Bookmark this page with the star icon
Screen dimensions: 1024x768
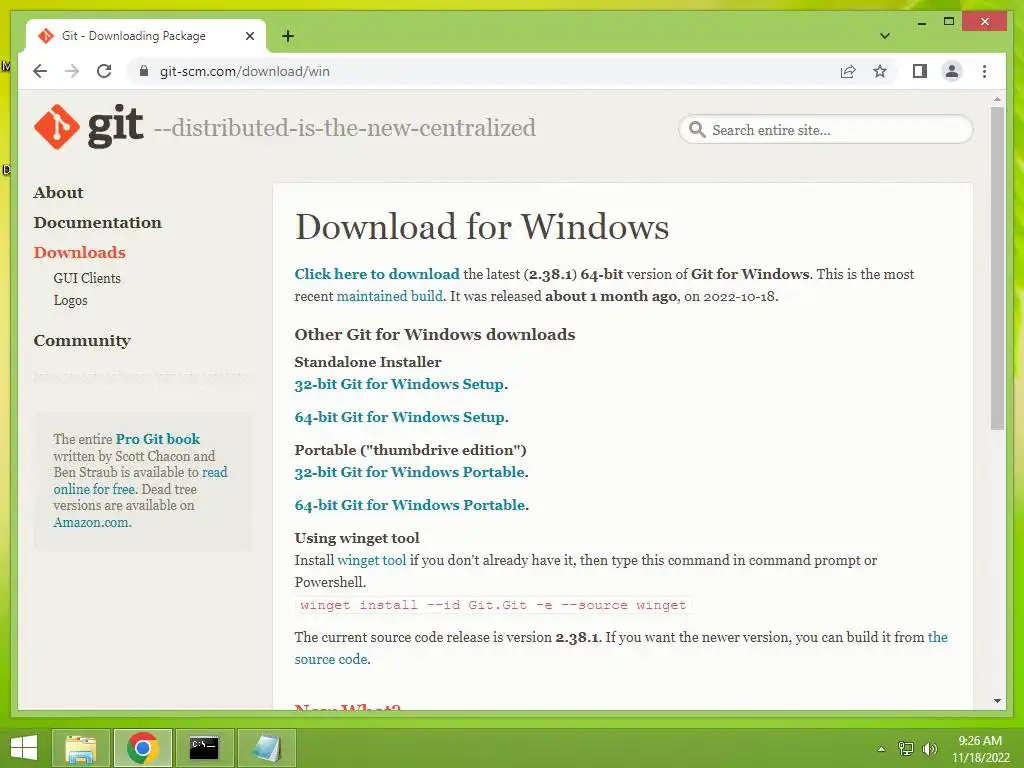[x=880, y=71]
